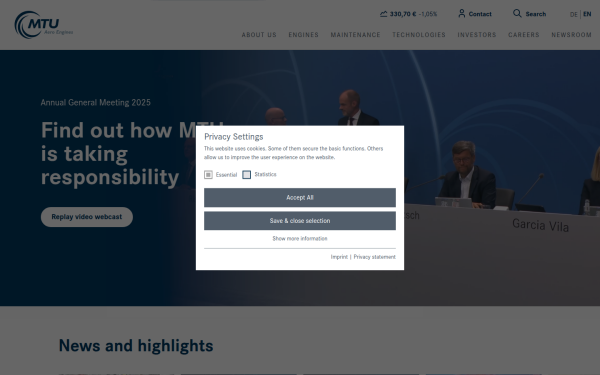This screenshot has width=600, height=375.
Task: Open the Imprint link
Action: coord(339,257)
